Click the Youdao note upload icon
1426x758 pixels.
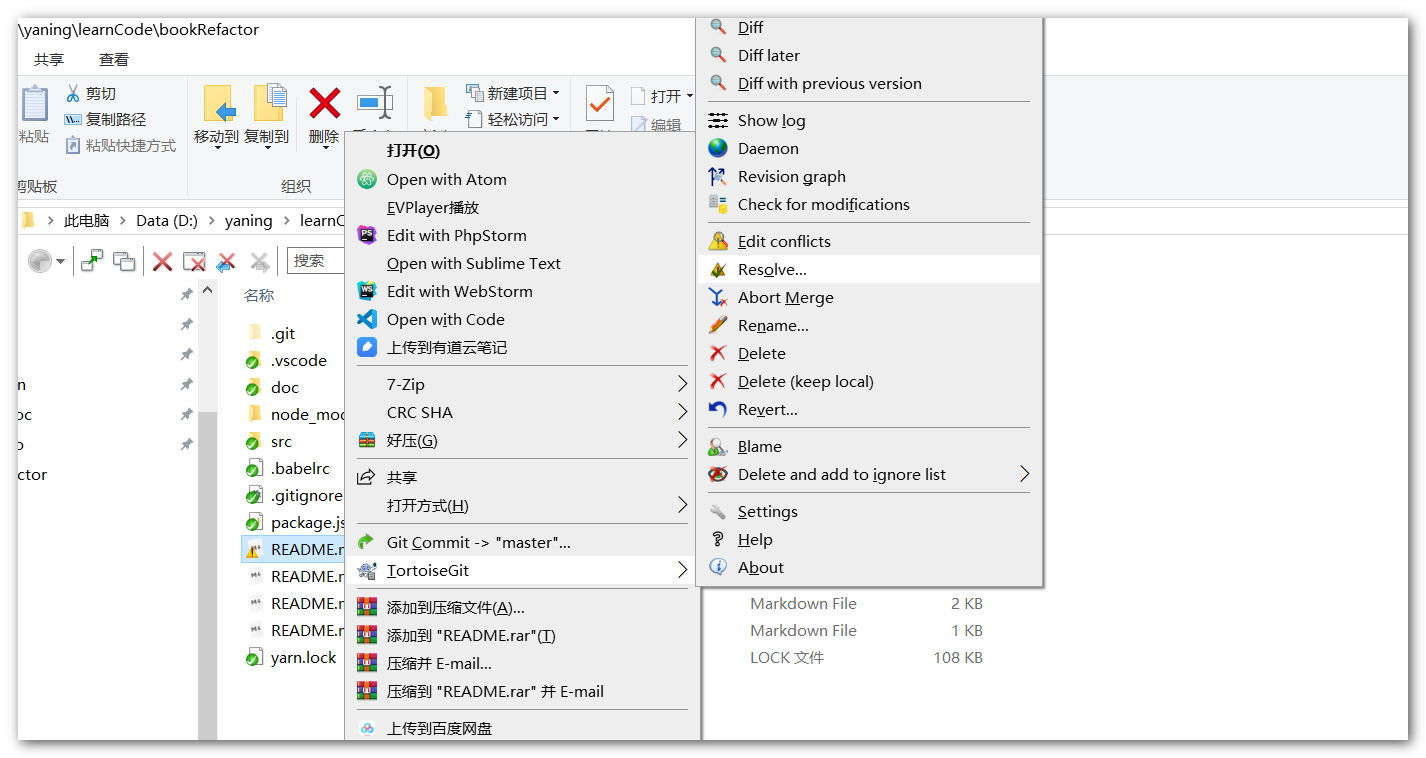[367, 347]
